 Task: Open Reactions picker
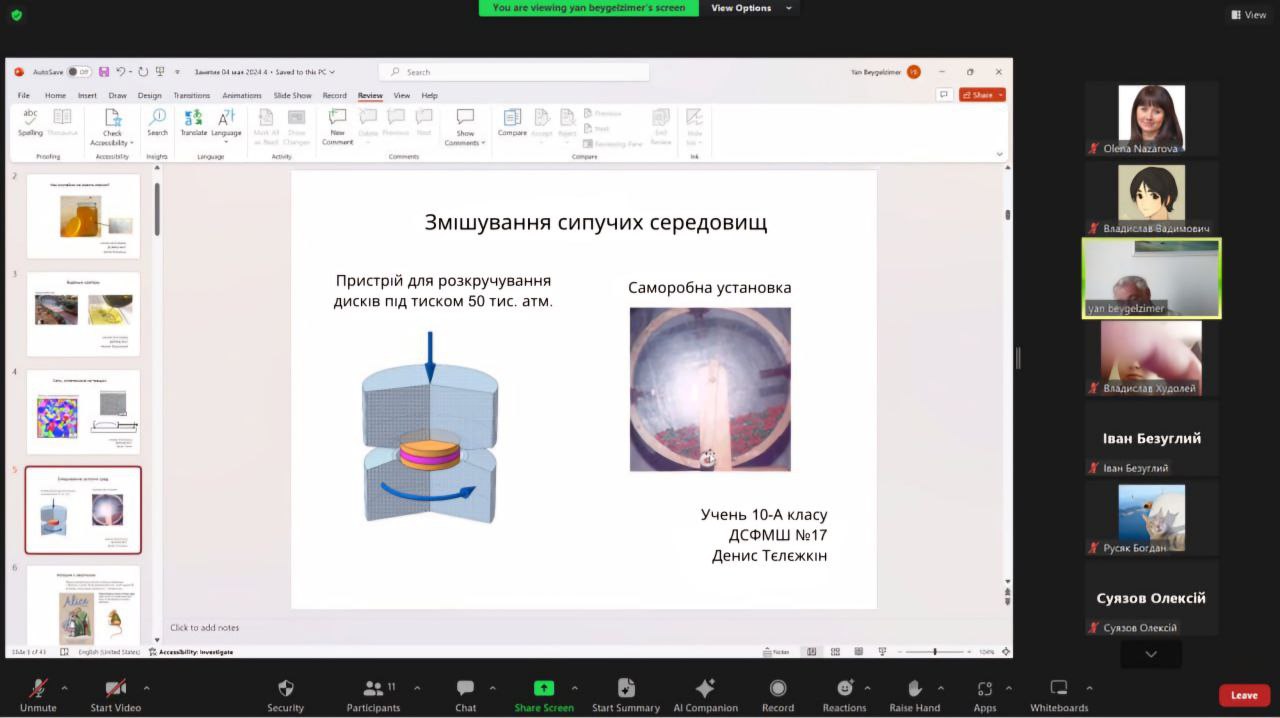(x=844, y=694)
